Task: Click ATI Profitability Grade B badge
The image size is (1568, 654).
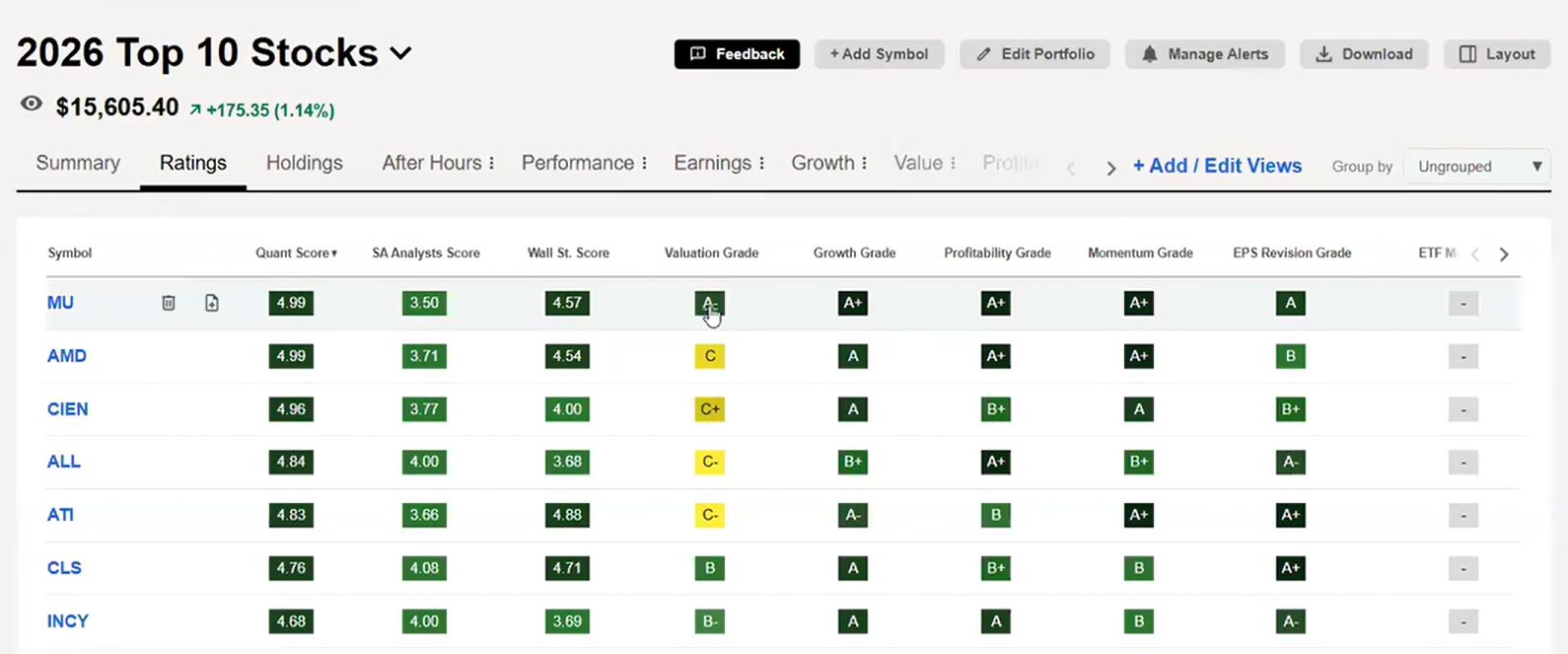Action: click(996, 515)
